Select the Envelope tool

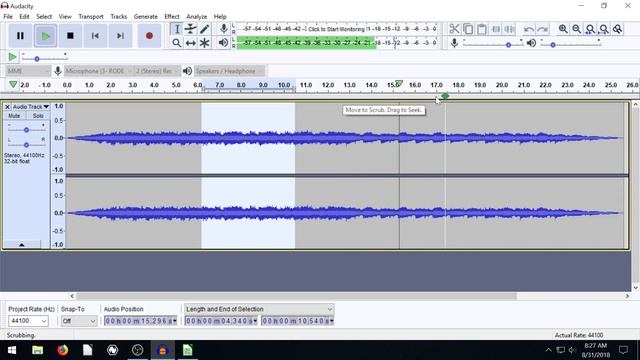tap(191, 29)
